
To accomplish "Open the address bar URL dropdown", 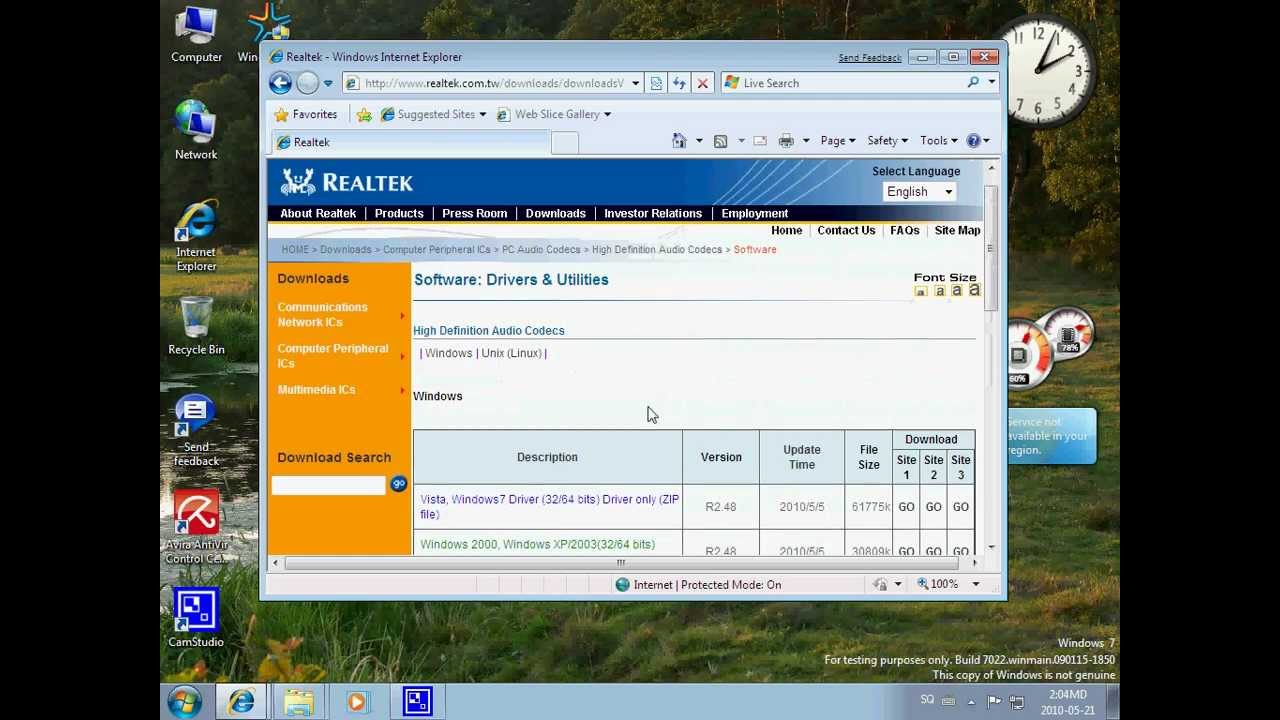I will (x=635, y=83).
